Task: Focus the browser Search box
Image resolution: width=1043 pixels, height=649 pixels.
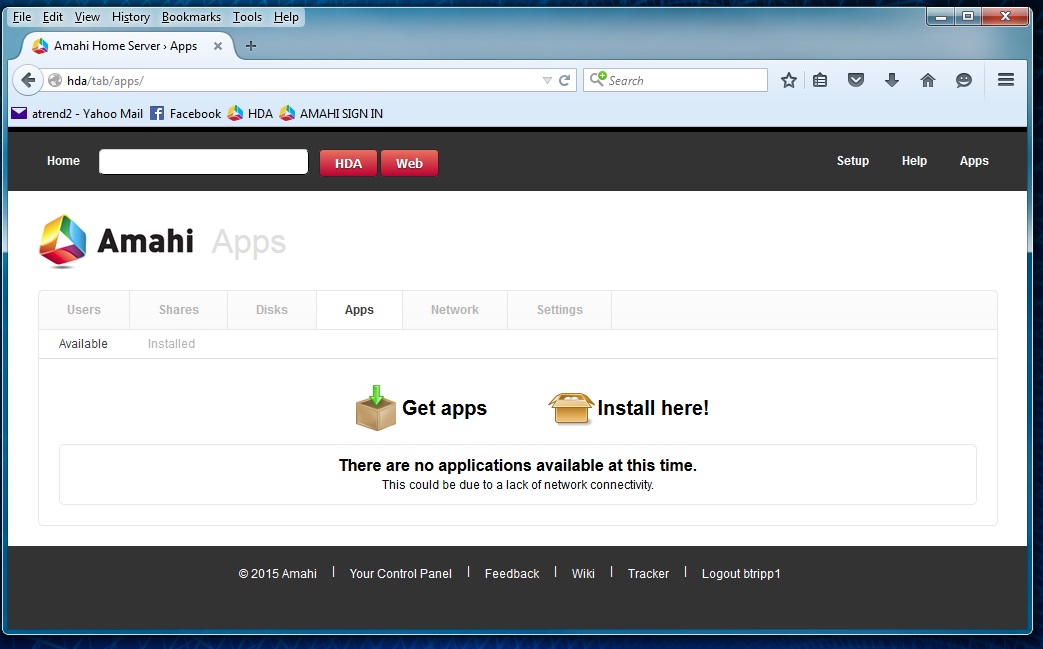Action: [x=675, y=80]
